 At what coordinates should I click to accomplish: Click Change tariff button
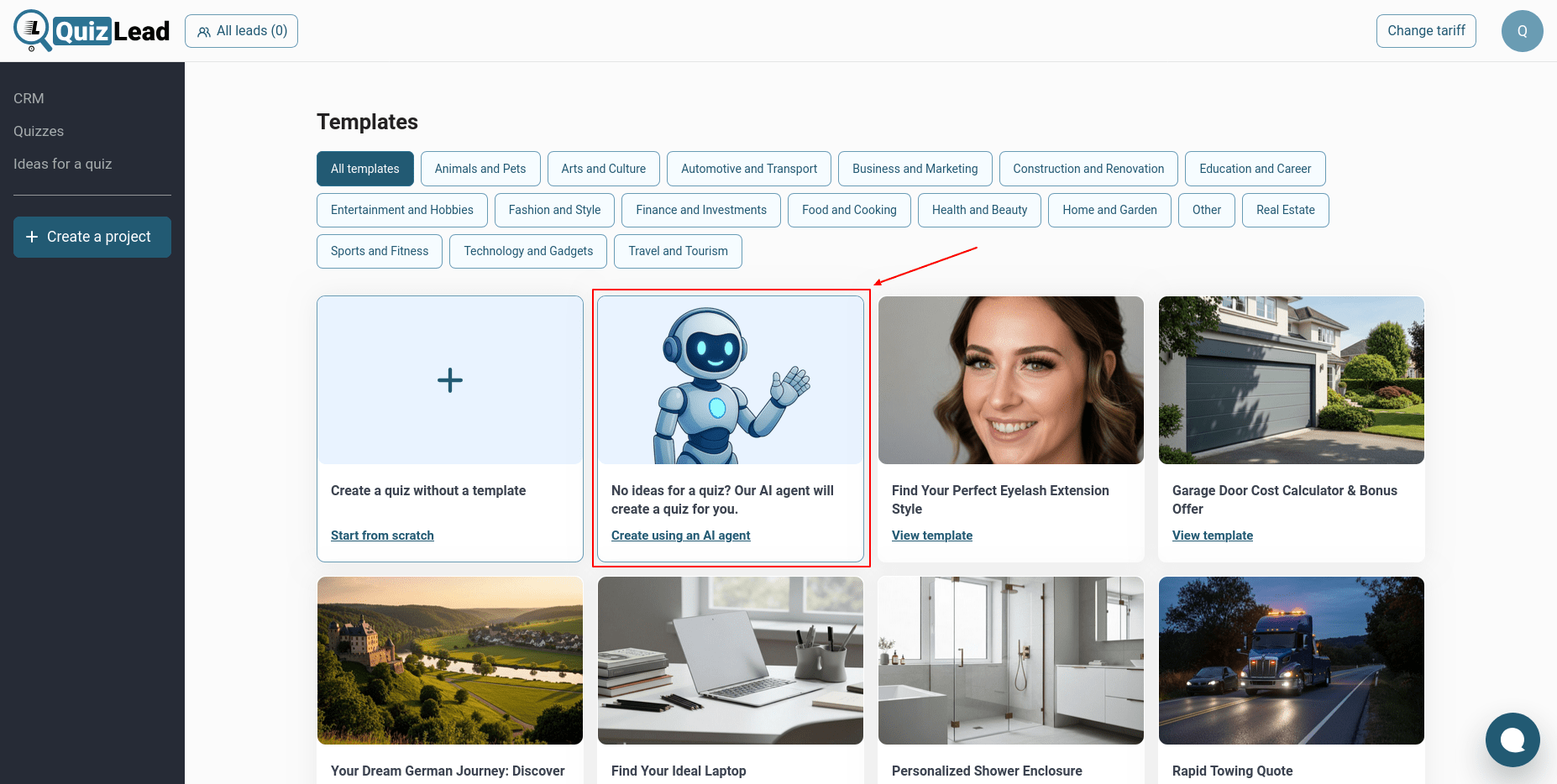tap(1425, 31)
